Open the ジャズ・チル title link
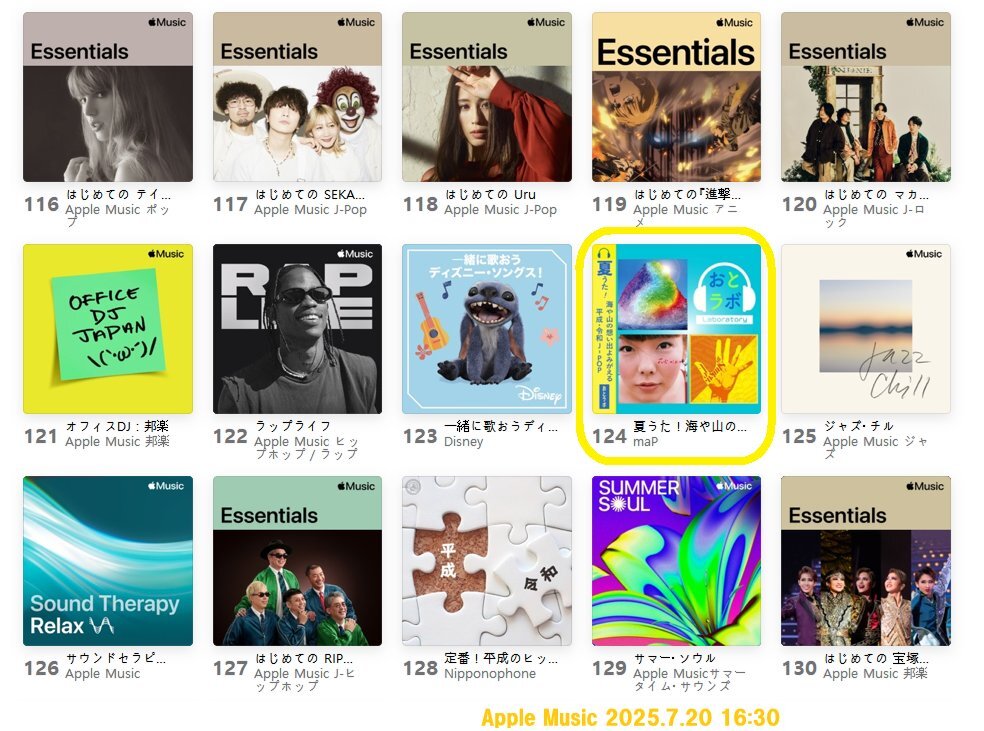The image size is (984, 731). coord(858,426)
